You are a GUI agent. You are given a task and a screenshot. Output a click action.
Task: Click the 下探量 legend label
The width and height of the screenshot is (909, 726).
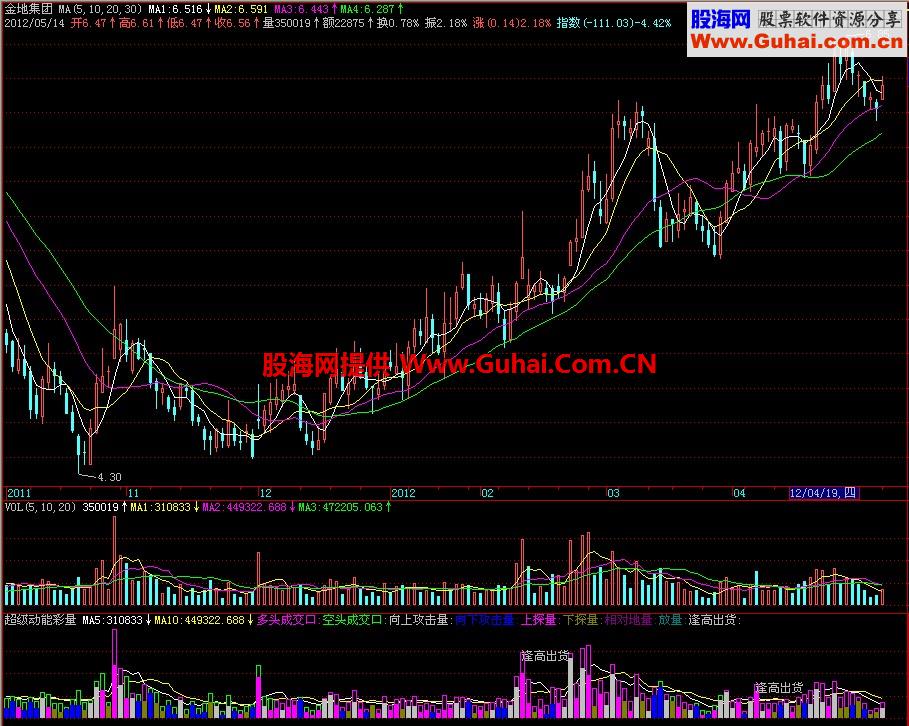[581, 620]
